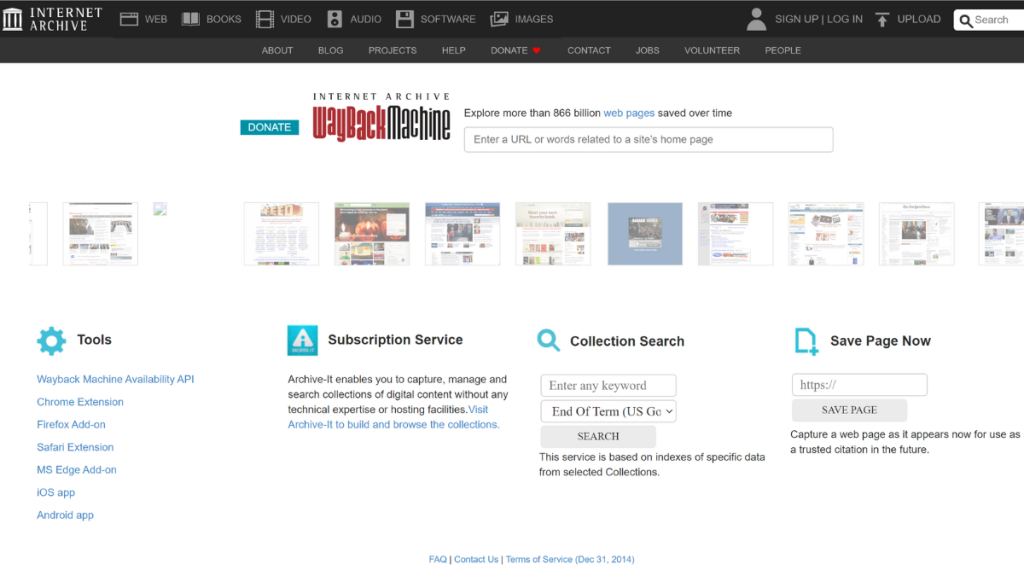The width and height of the screenshot is (1024, 576).
Task: Click the Tools gear icon
Action: (51, 340)
